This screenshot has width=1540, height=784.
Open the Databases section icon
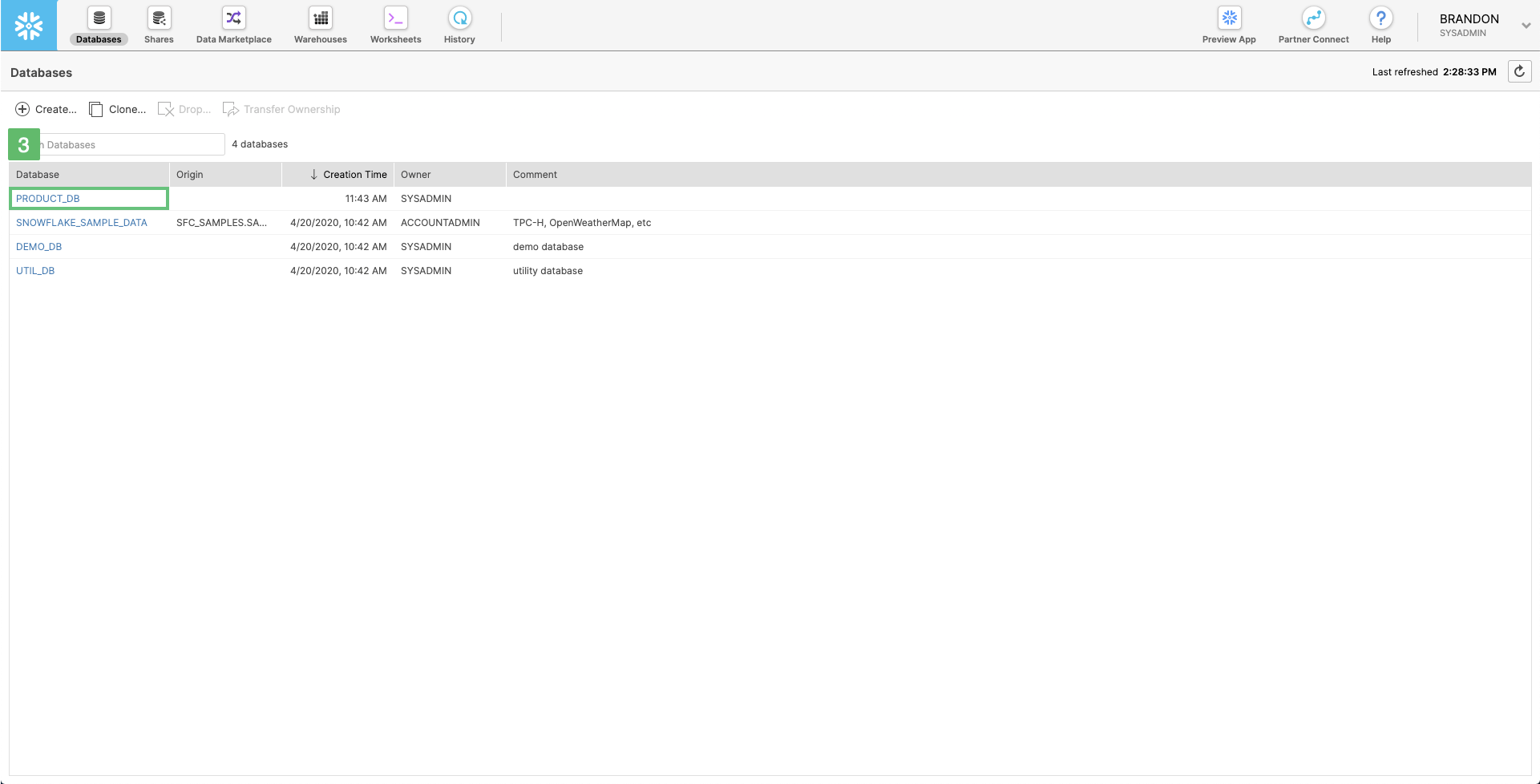click(99, 18)
